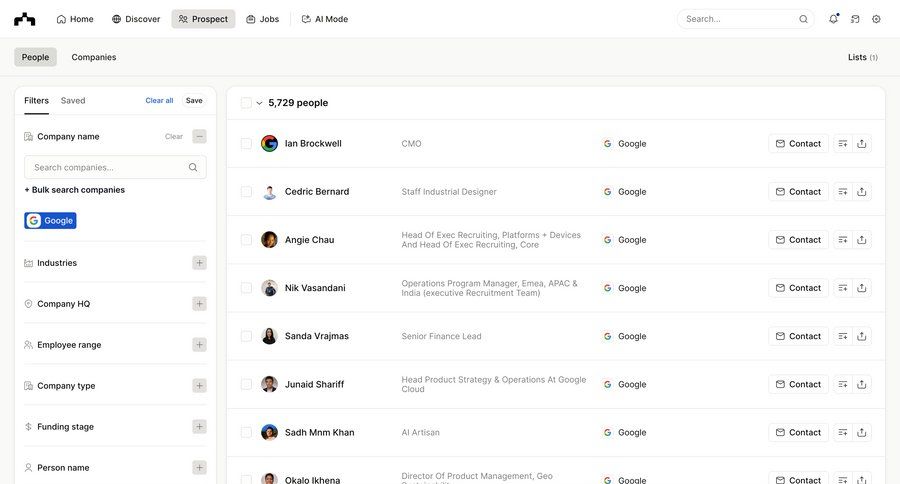Export Cedric Bernard's profile
Image resolution: width=900 pixels, height=484 pixels.
tap(862, 192)
